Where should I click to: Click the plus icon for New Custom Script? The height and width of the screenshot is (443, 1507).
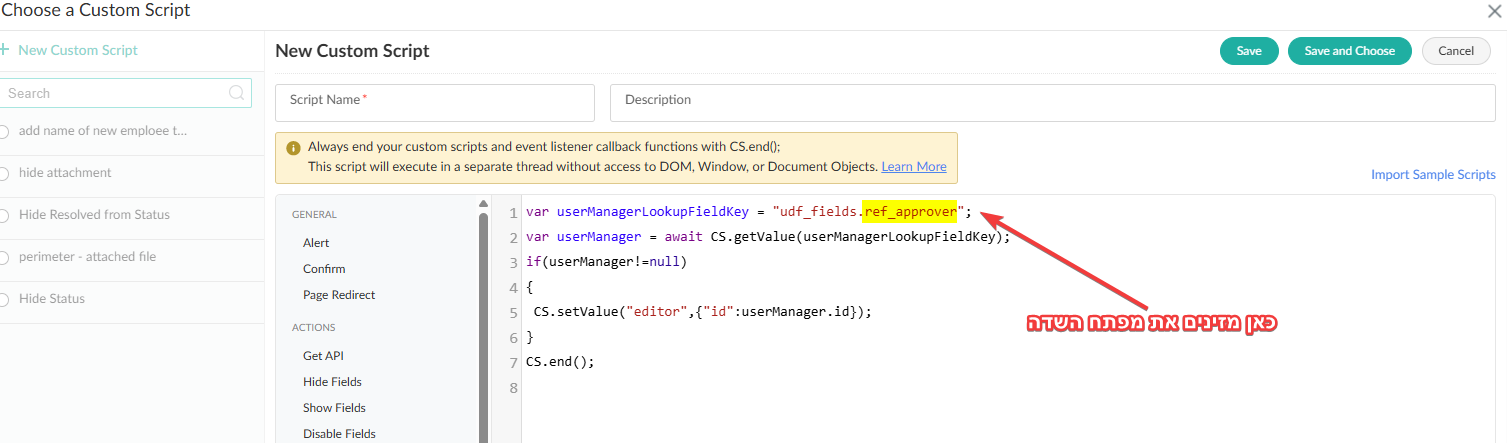[x=3, y=50]
